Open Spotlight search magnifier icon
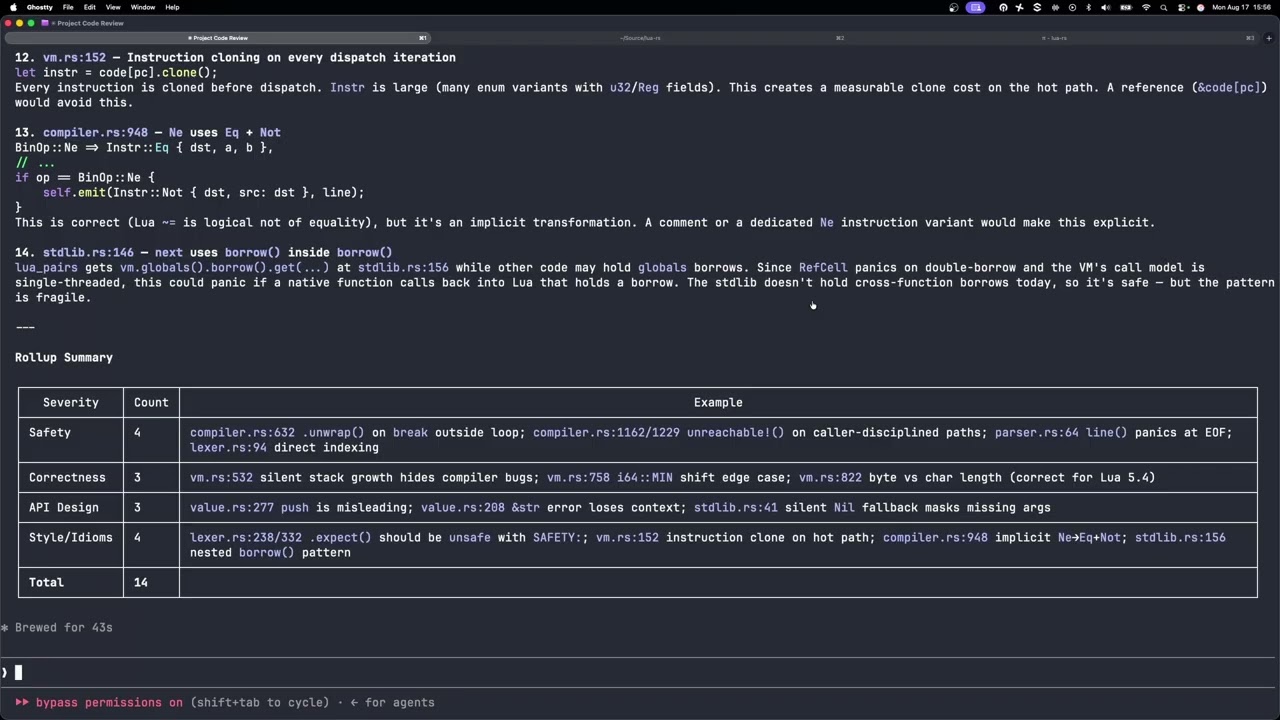Viewport: 1280px width, 720px height. (x=1164, y=7)
